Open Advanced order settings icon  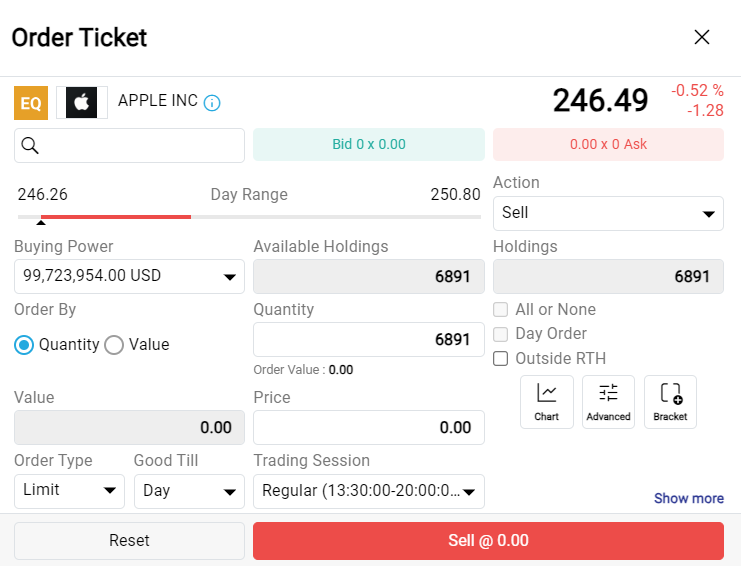coord(608,401)
